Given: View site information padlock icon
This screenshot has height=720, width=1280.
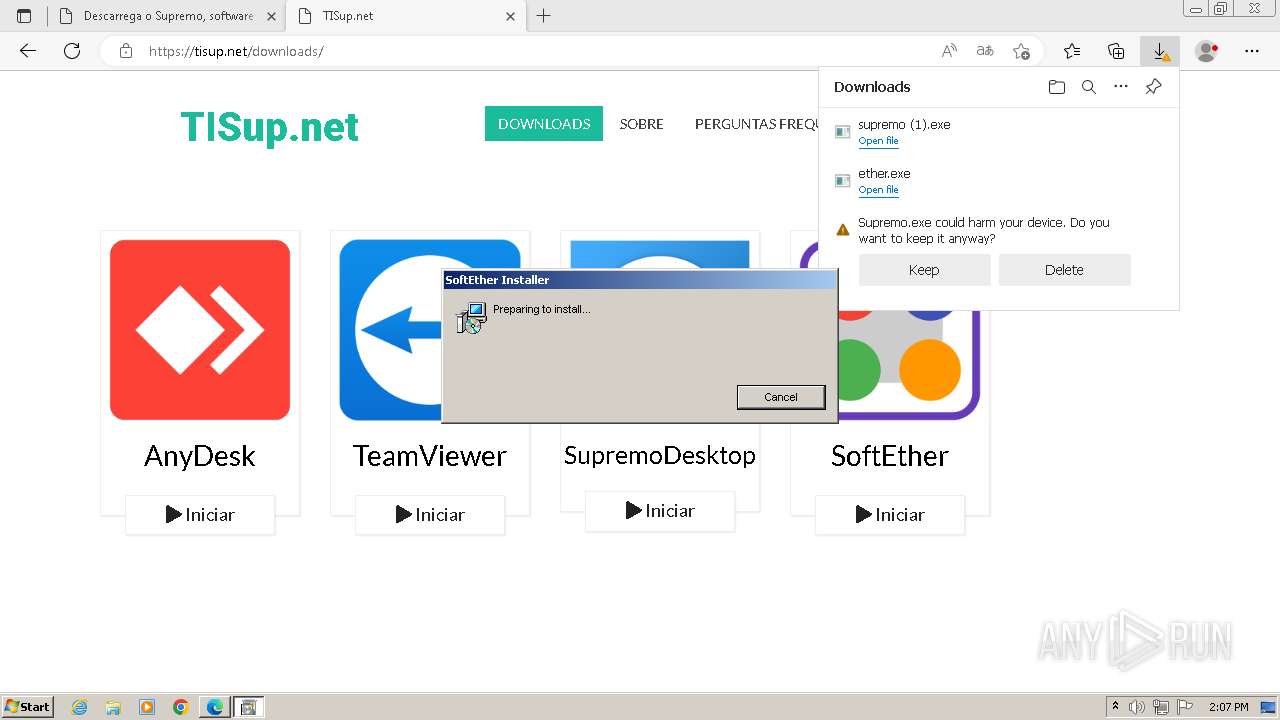Looking at the screenshot, I should 126,51.
